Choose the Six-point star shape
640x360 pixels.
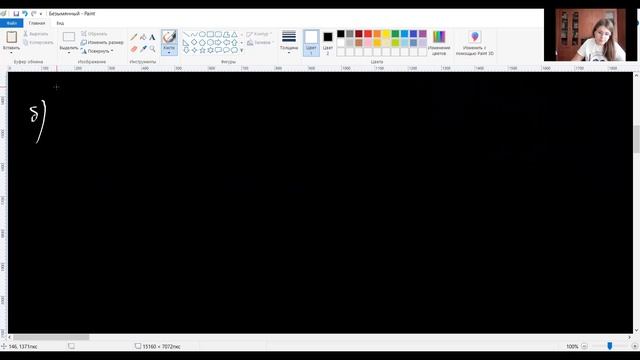tap(210, 50)
